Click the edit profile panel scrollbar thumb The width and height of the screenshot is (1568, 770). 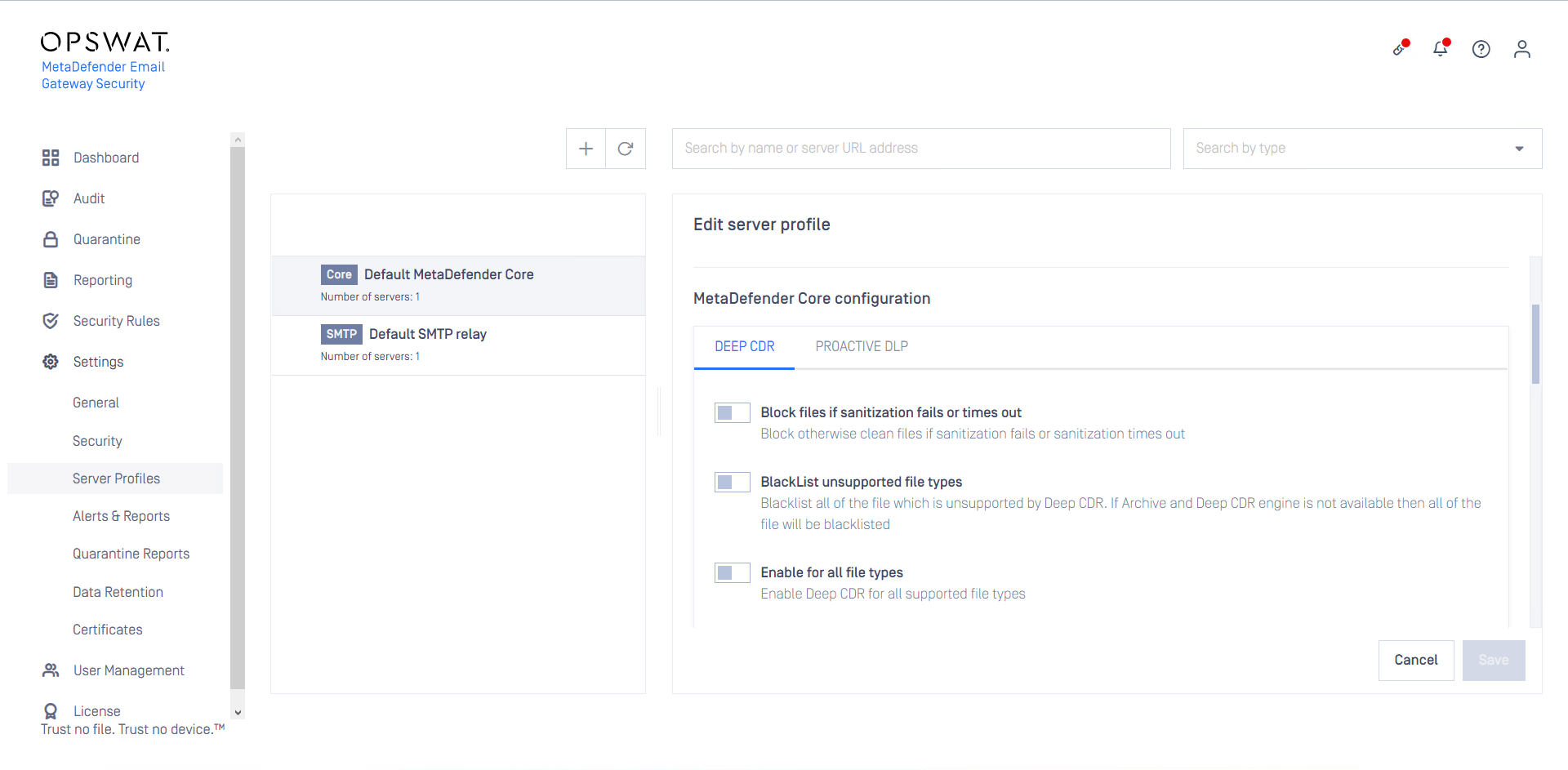pyautogui.click(x=1535, y=344)
